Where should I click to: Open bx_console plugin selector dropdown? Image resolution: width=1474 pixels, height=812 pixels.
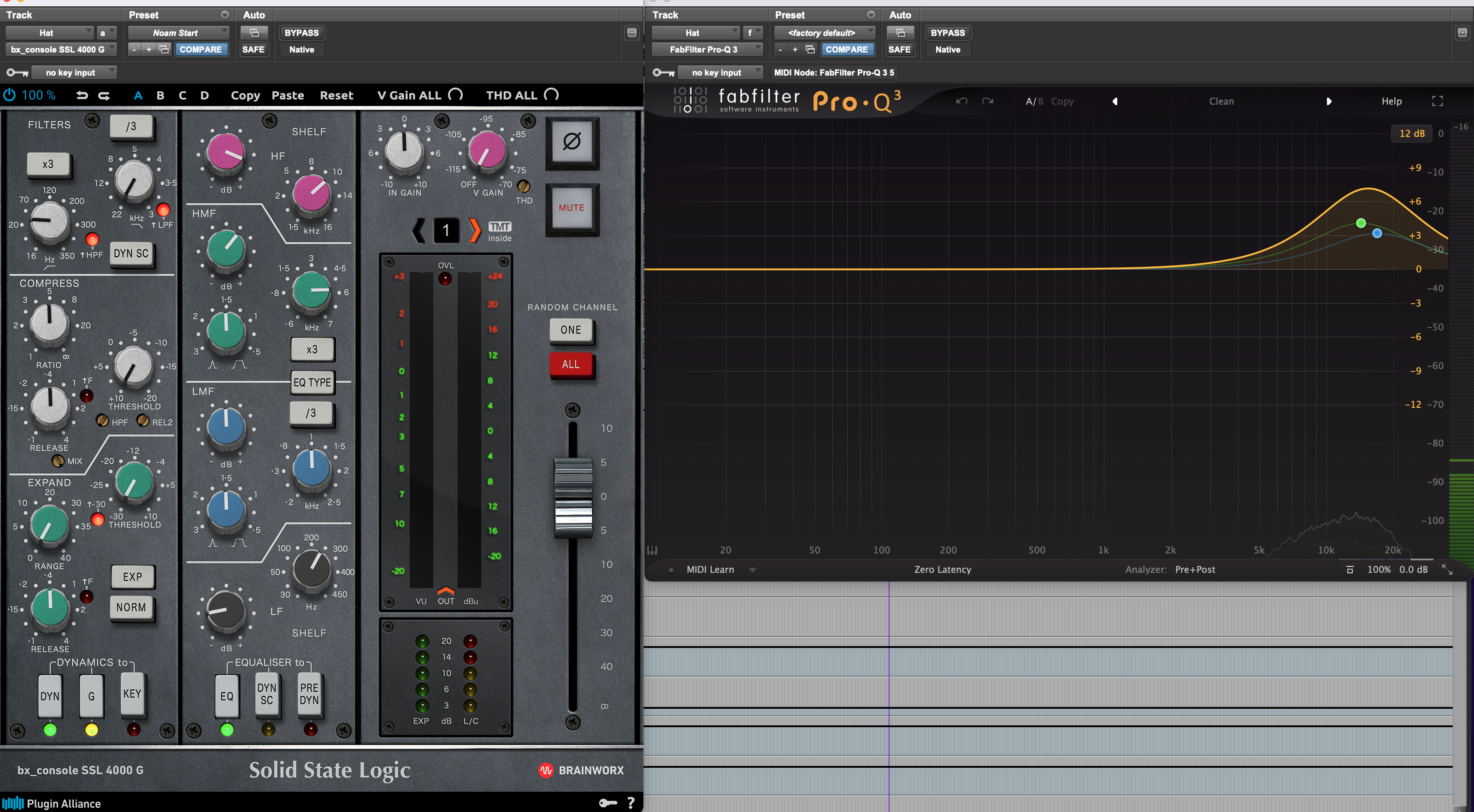point(61,49)
